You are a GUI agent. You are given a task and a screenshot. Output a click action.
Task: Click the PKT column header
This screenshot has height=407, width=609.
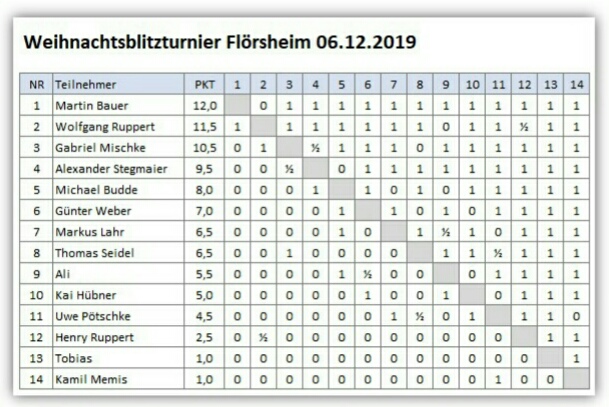[x=204, y=84]
